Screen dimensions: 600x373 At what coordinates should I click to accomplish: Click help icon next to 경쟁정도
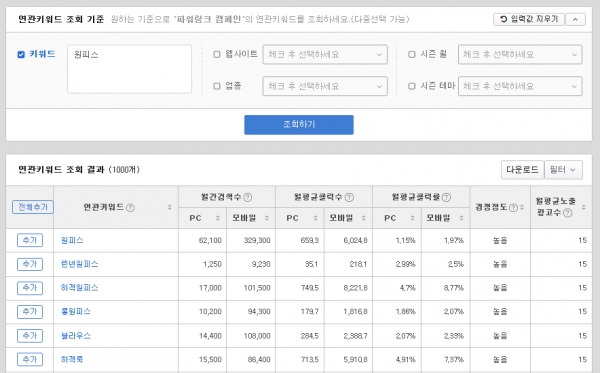point(513,207)
